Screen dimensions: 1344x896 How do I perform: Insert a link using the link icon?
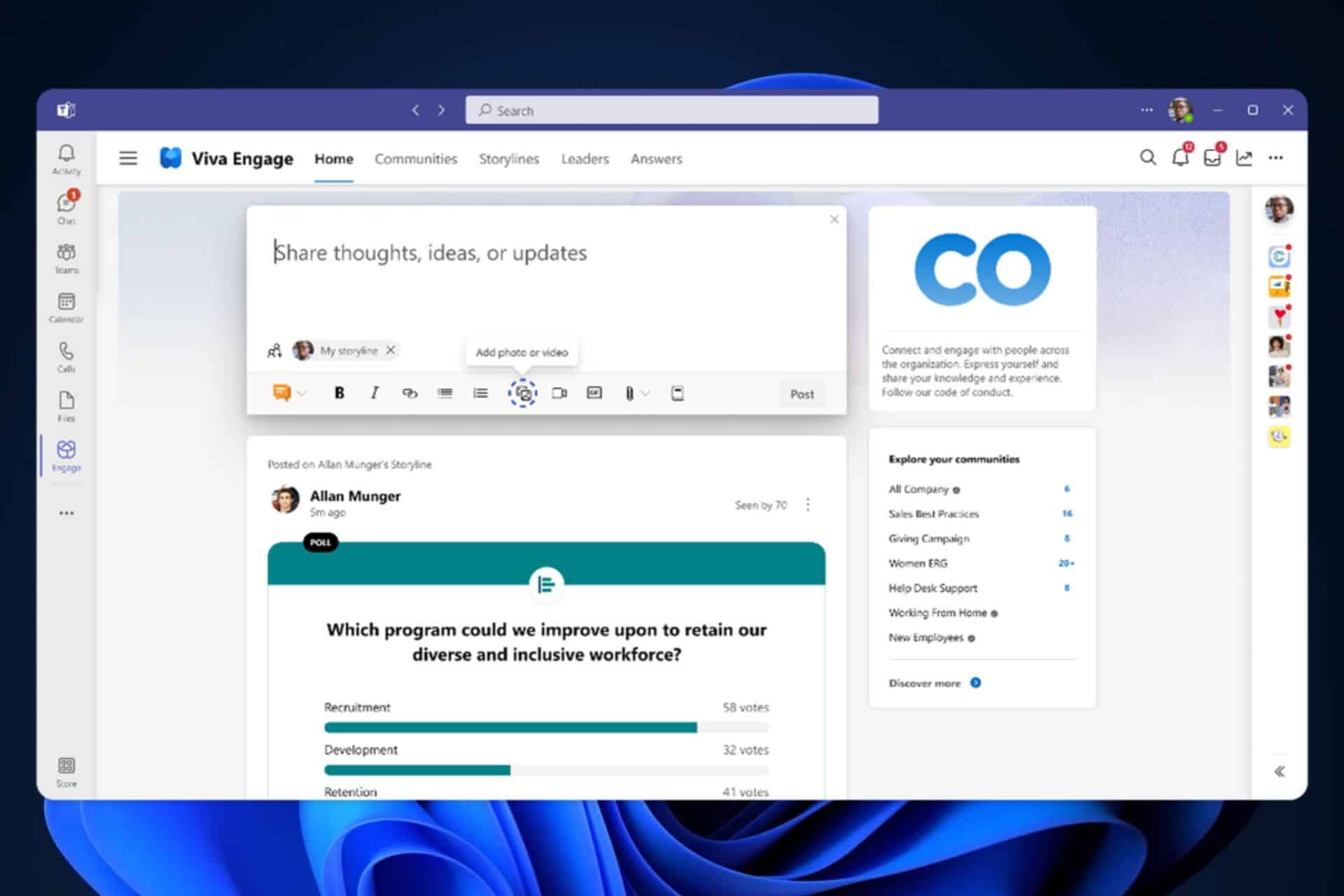coord(409,393)
